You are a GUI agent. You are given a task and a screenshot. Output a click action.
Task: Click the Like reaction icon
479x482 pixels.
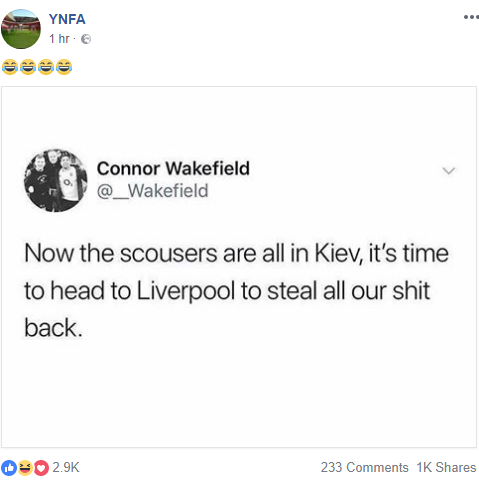coord(9,468)
